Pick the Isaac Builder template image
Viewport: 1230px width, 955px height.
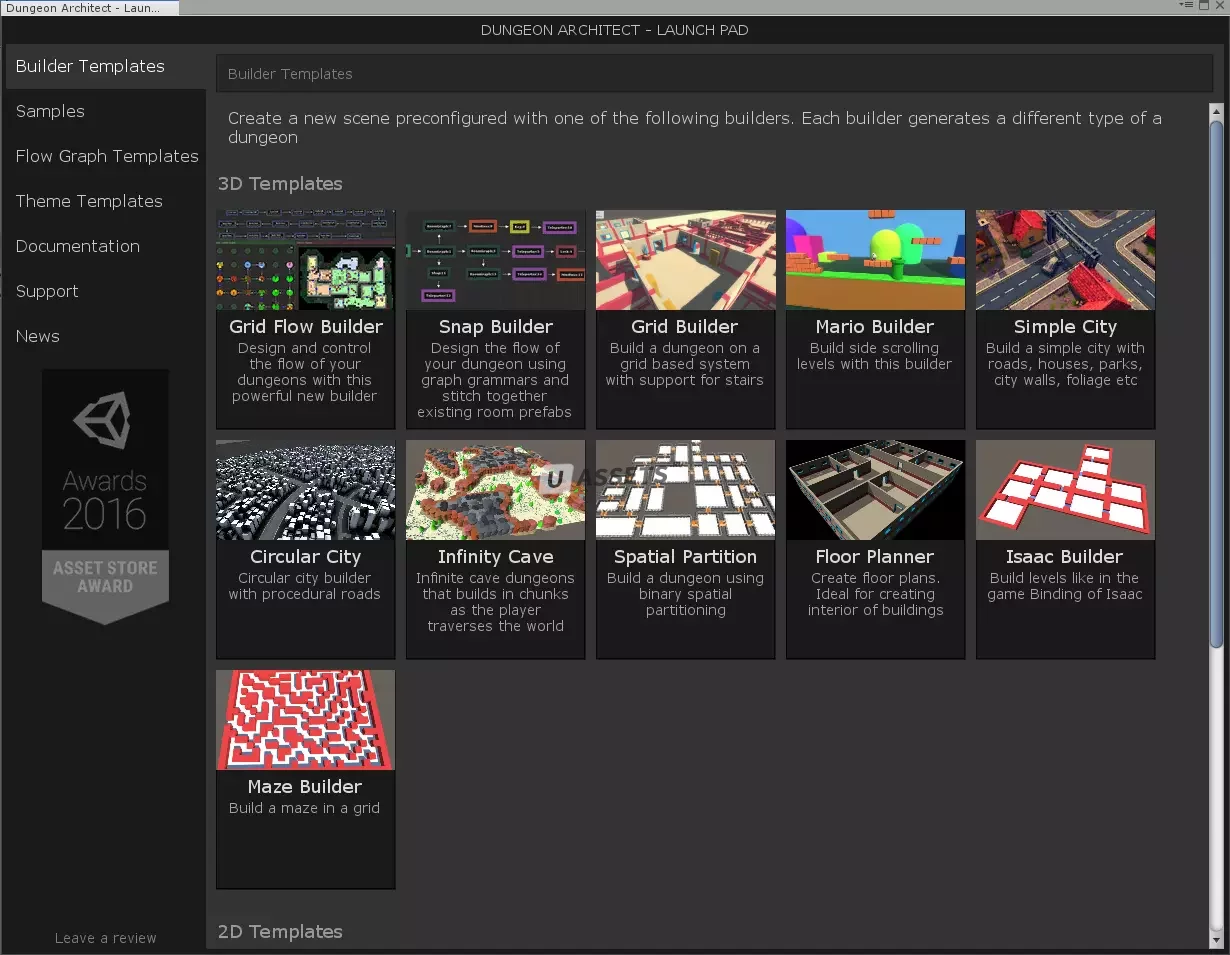point(1065,490)
